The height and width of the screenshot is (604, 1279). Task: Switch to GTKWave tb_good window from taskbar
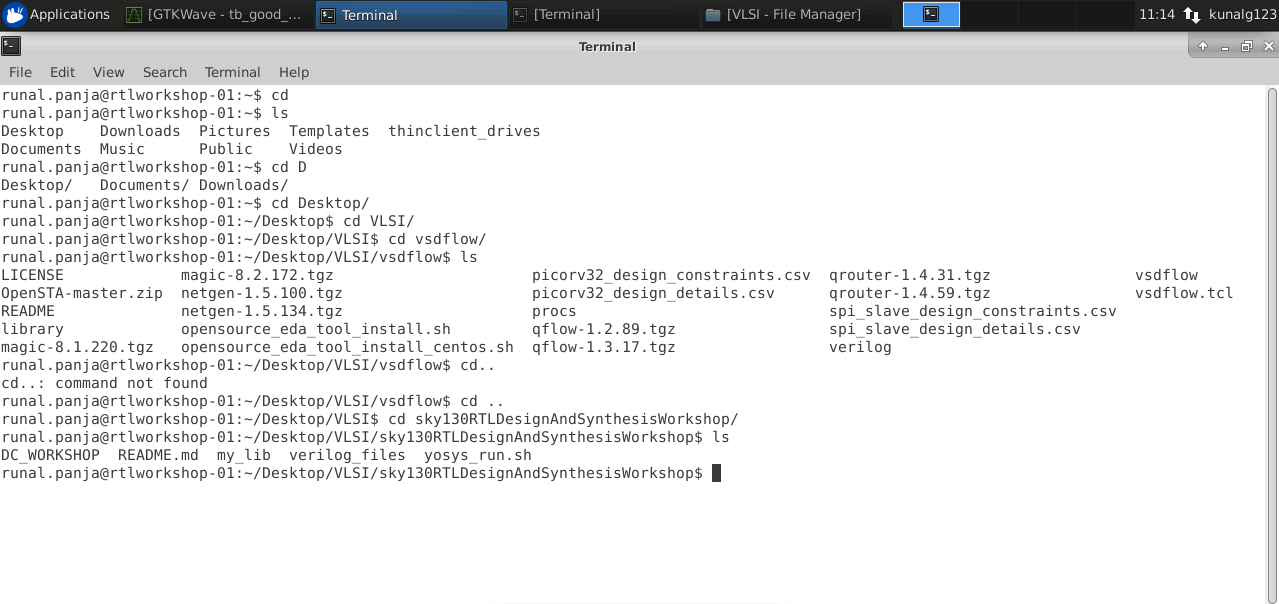(x=215, y=14)
